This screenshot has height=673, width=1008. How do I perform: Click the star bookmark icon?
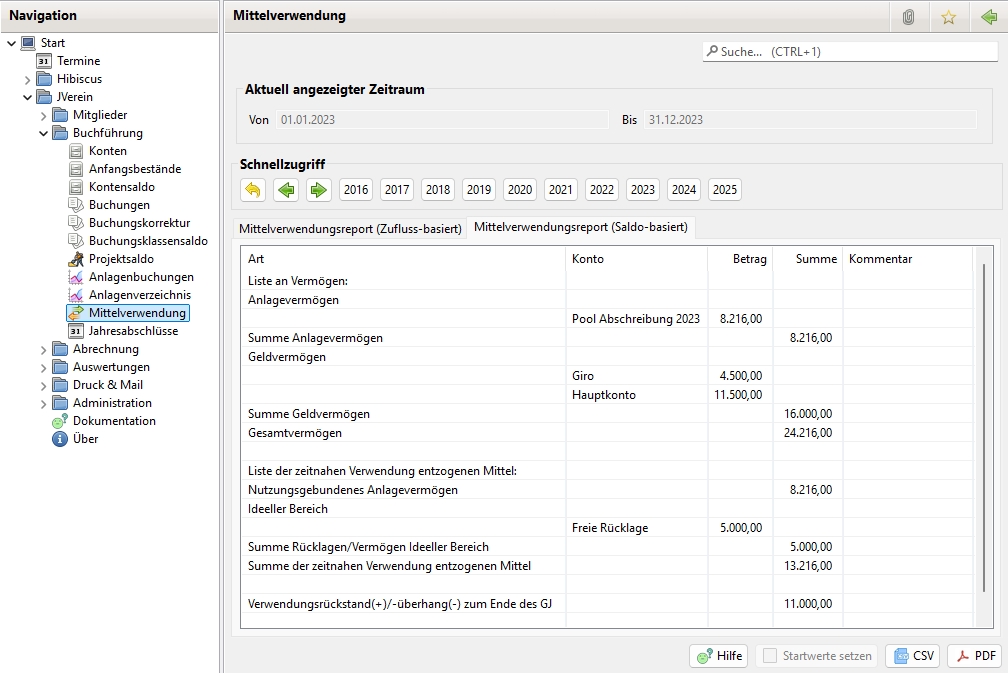(948, 17)
